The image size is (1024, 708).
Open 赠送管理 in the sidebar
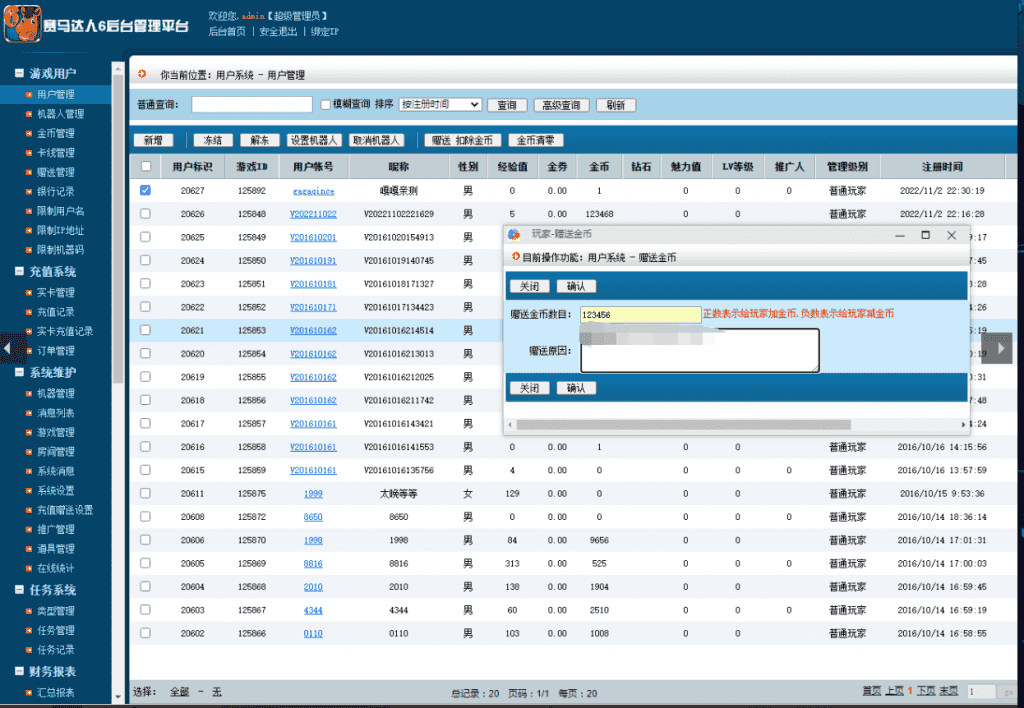coord(56,172)
